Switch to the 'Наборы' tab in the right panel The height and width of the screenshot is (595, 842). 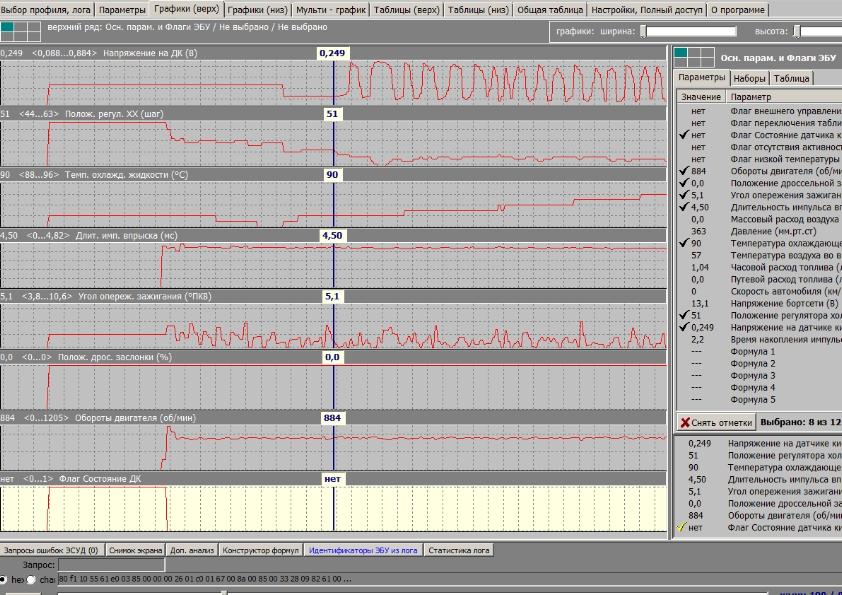coord(749,78)
